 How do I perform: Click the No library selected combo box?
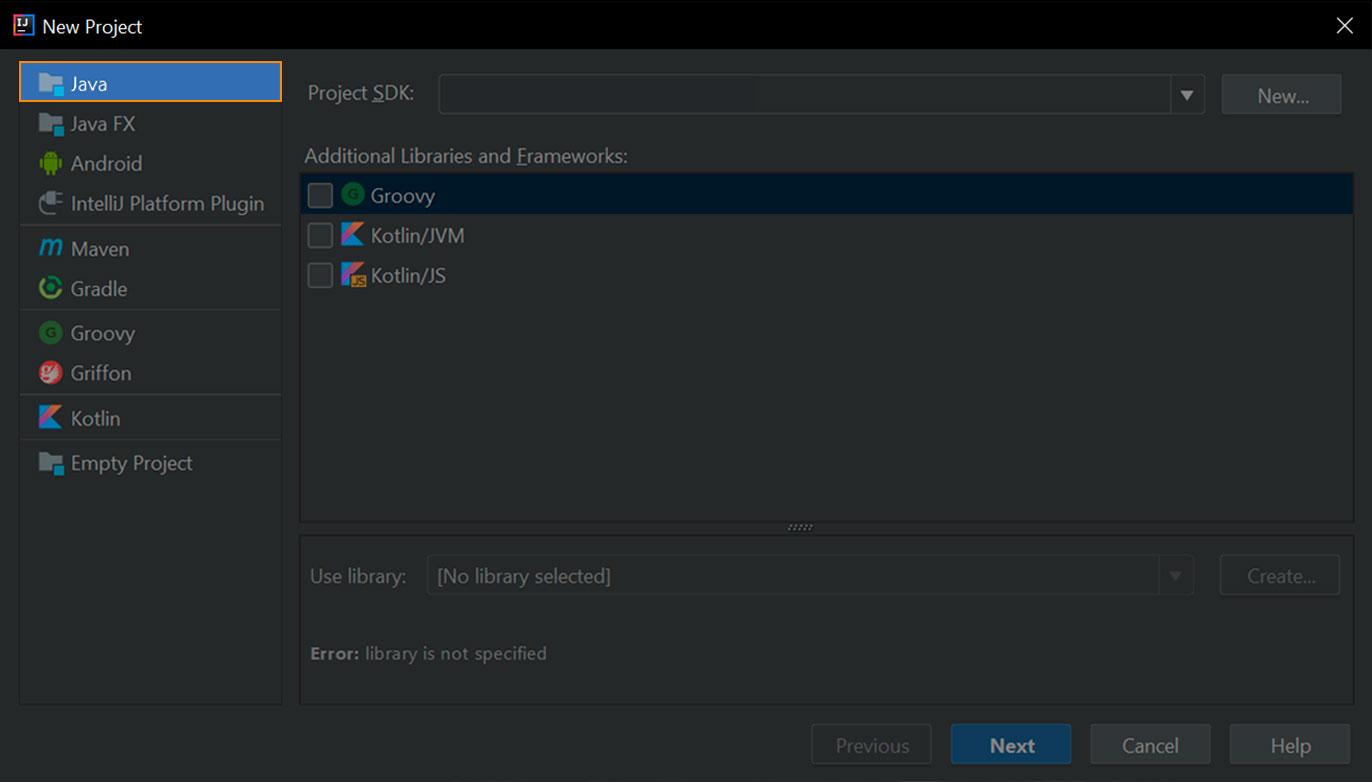point(792,576)
